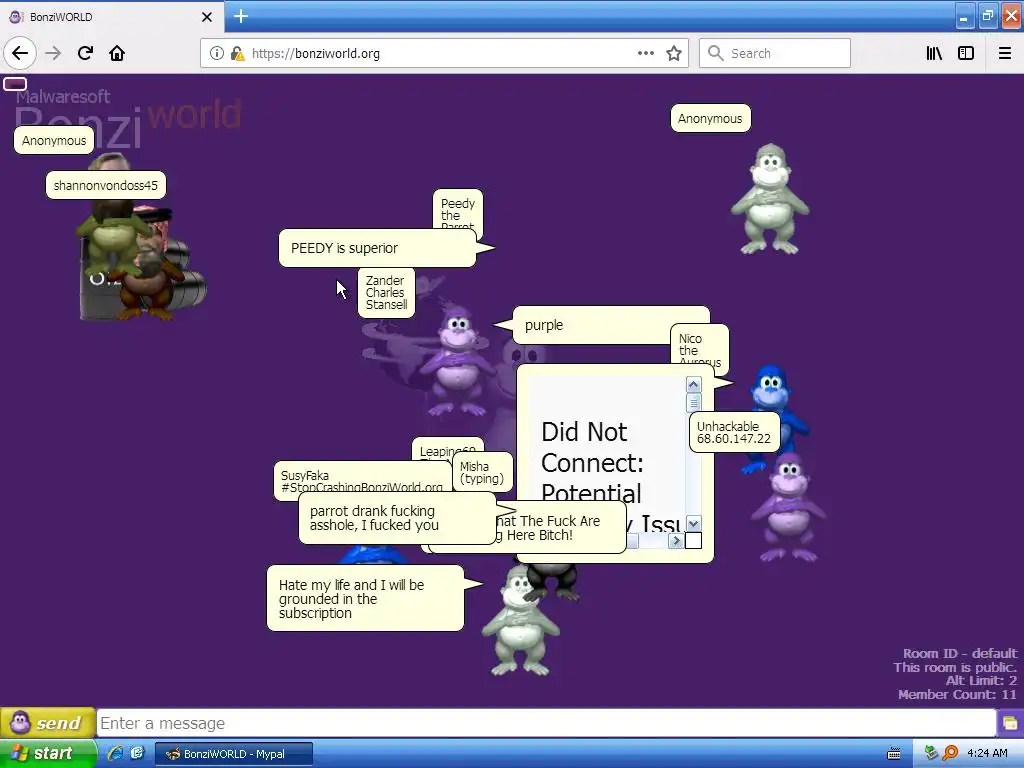Click the "parrot drank" speech bubble
The image size is (1024, 768).
click(397, 518)
